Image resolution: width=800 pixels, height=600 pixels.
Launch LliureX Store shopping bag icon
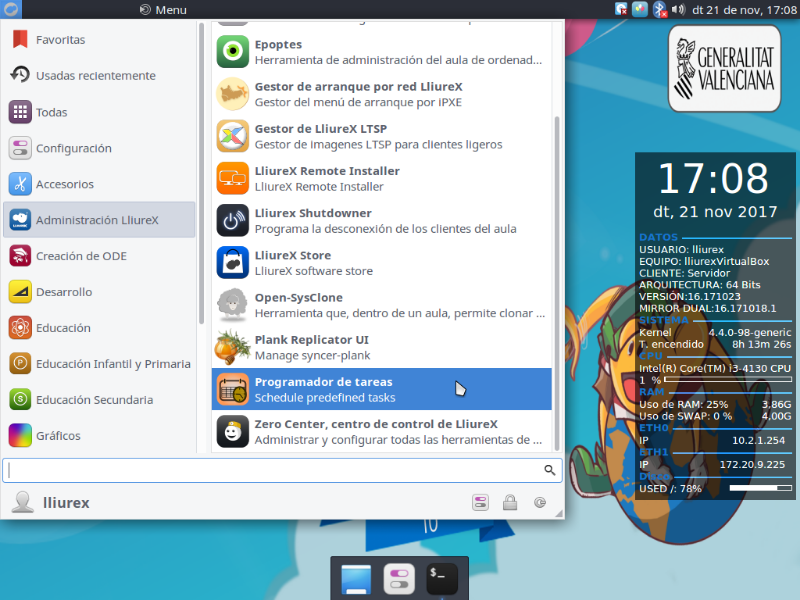[233, 263]
